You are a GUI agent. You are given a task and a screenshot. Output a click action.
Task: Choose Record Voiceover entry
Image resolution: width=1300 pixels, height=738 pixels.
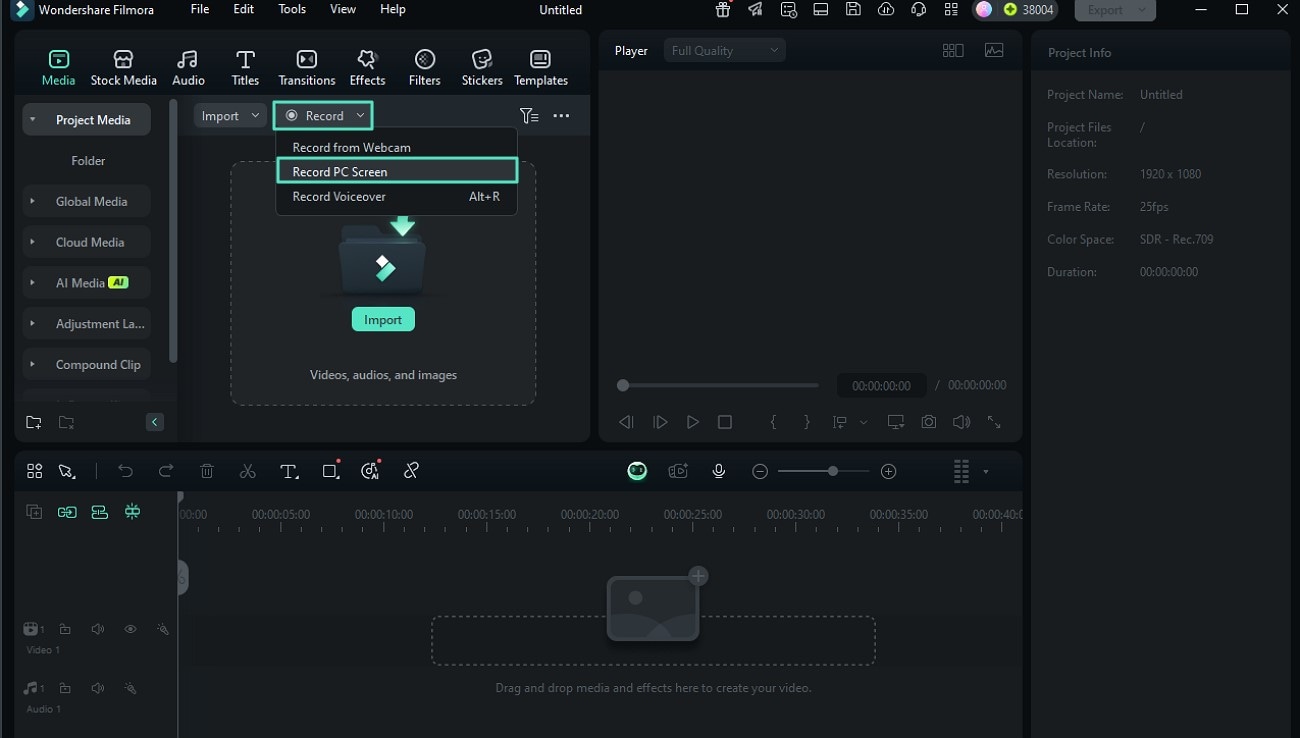coord(397,196)
